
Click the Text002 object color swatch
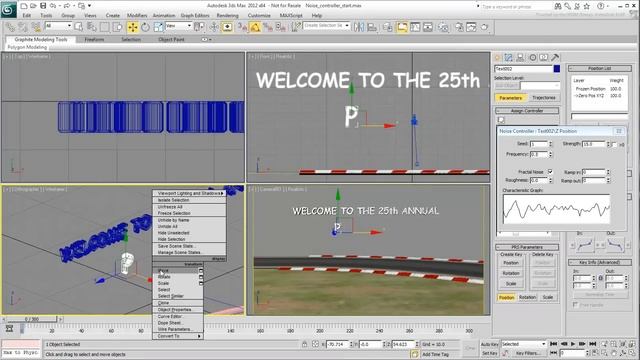556,69
